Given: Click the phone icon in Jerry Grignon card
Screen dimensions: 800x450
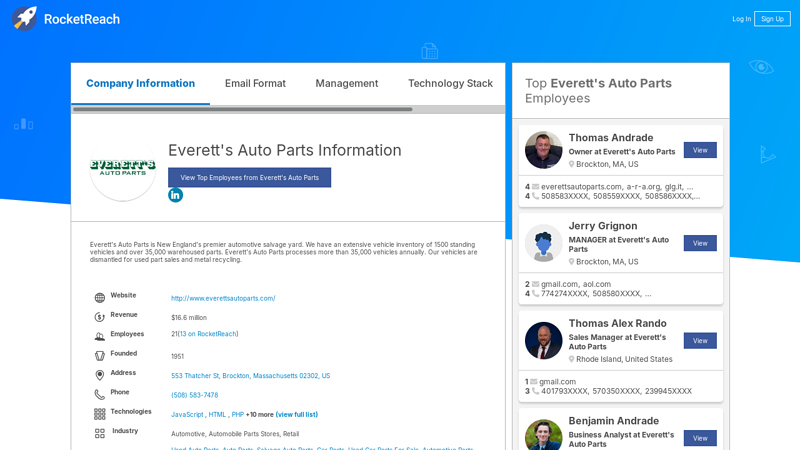Looking at the screenshot, I should 535,293.
